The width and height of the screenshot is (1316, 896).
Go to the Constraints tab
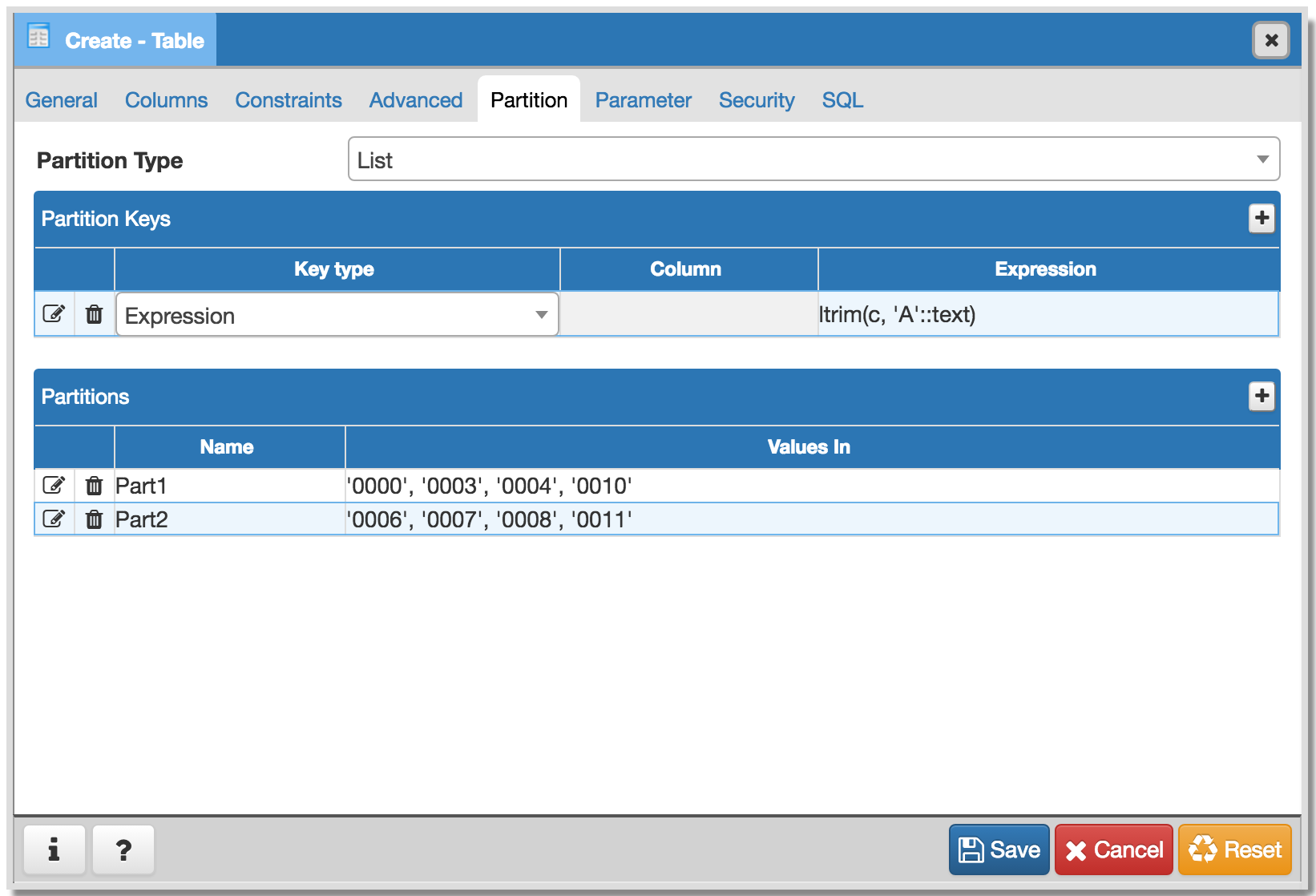(289, 100)
